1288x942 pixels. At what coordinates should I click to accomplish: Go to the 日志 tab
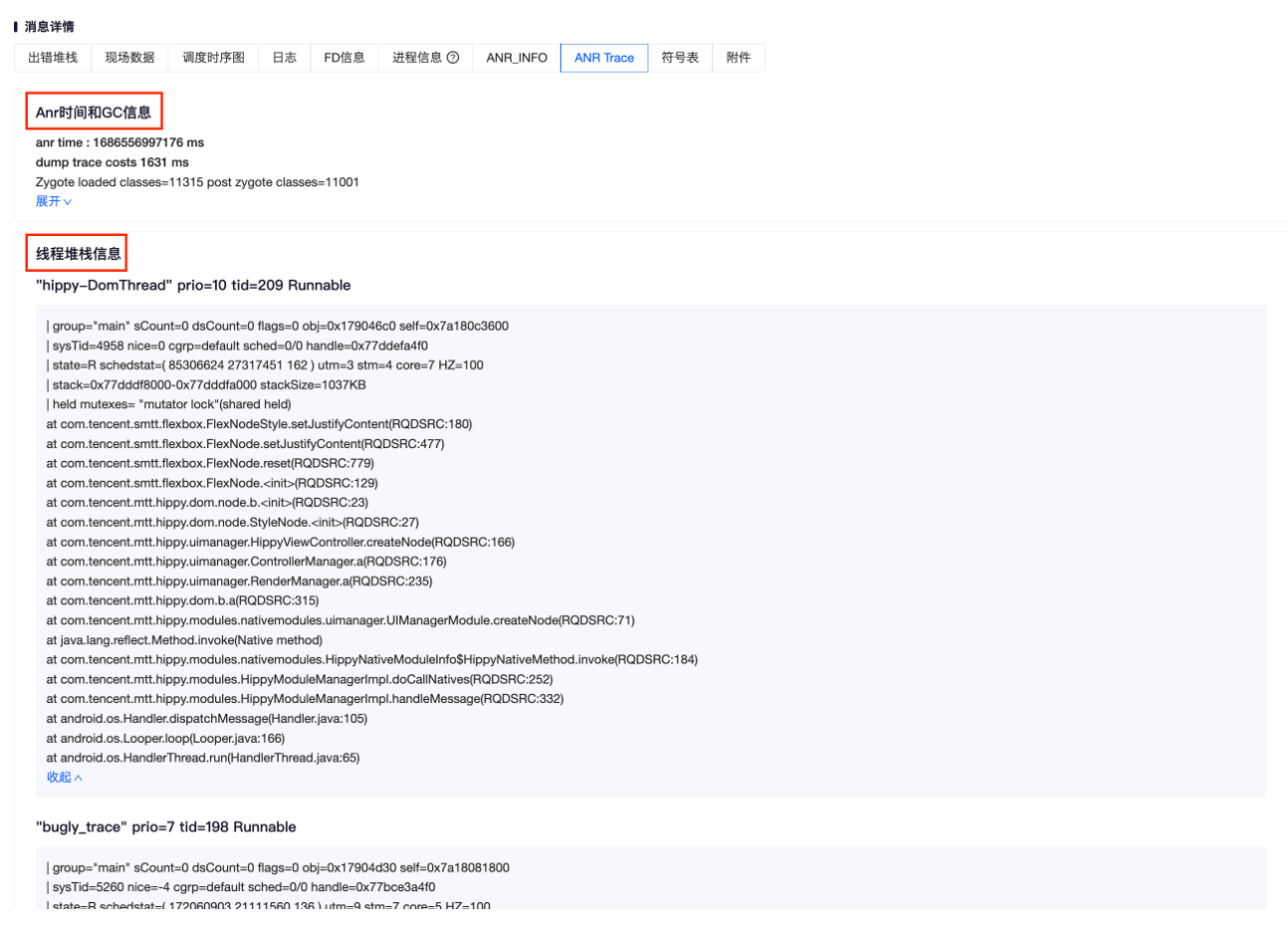(x=284, y=58)
